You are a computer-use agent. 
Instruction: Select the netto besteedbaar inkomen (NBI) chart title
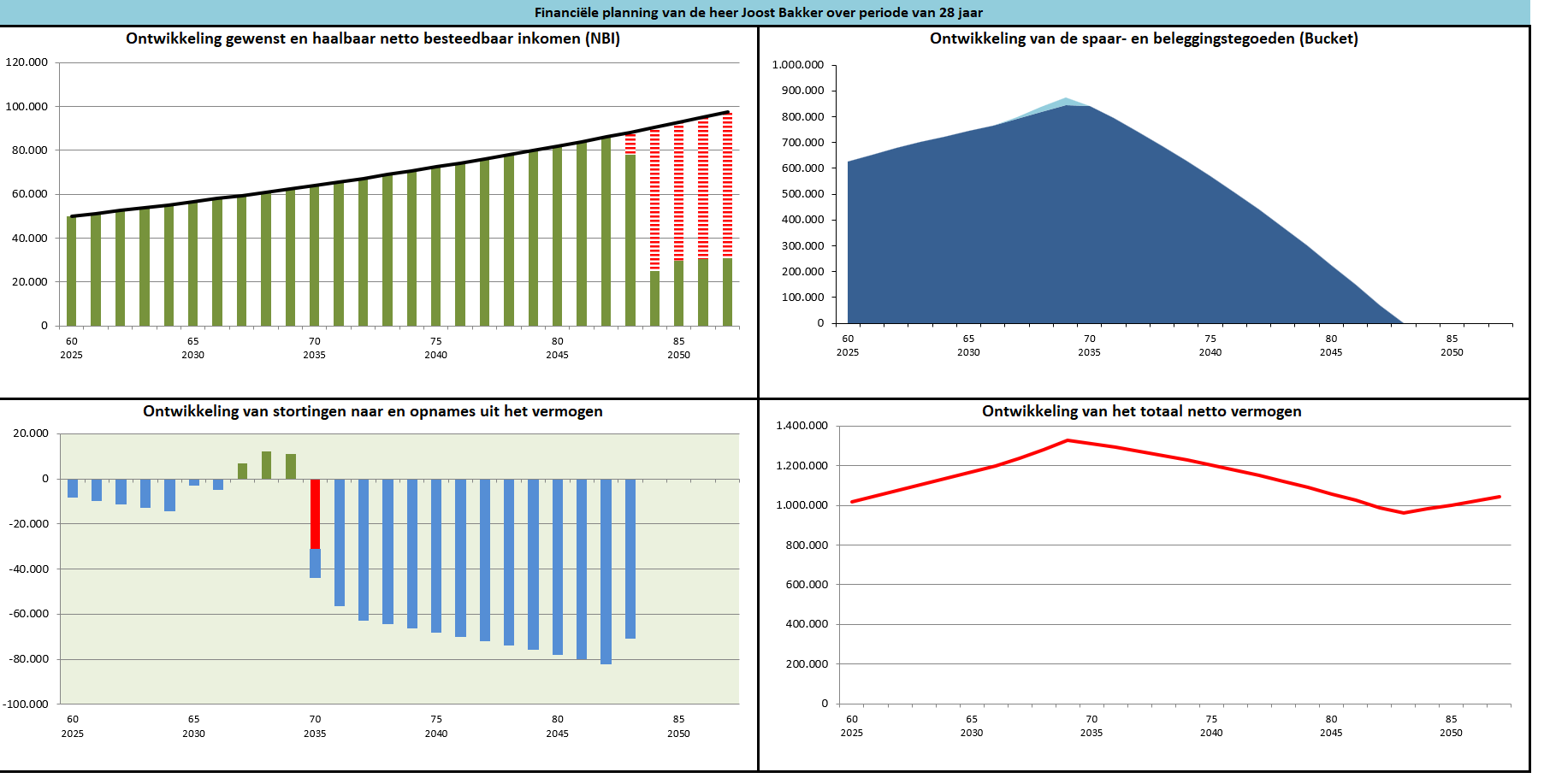pos(373,38)
